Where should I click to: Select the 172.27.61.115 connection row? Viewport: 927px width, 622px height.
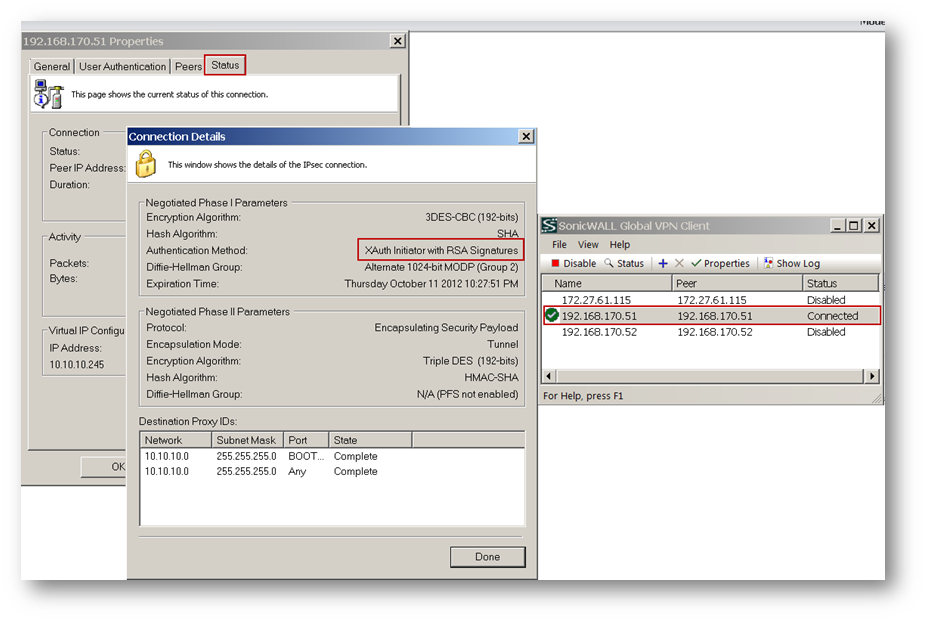[x=711, y=300]
